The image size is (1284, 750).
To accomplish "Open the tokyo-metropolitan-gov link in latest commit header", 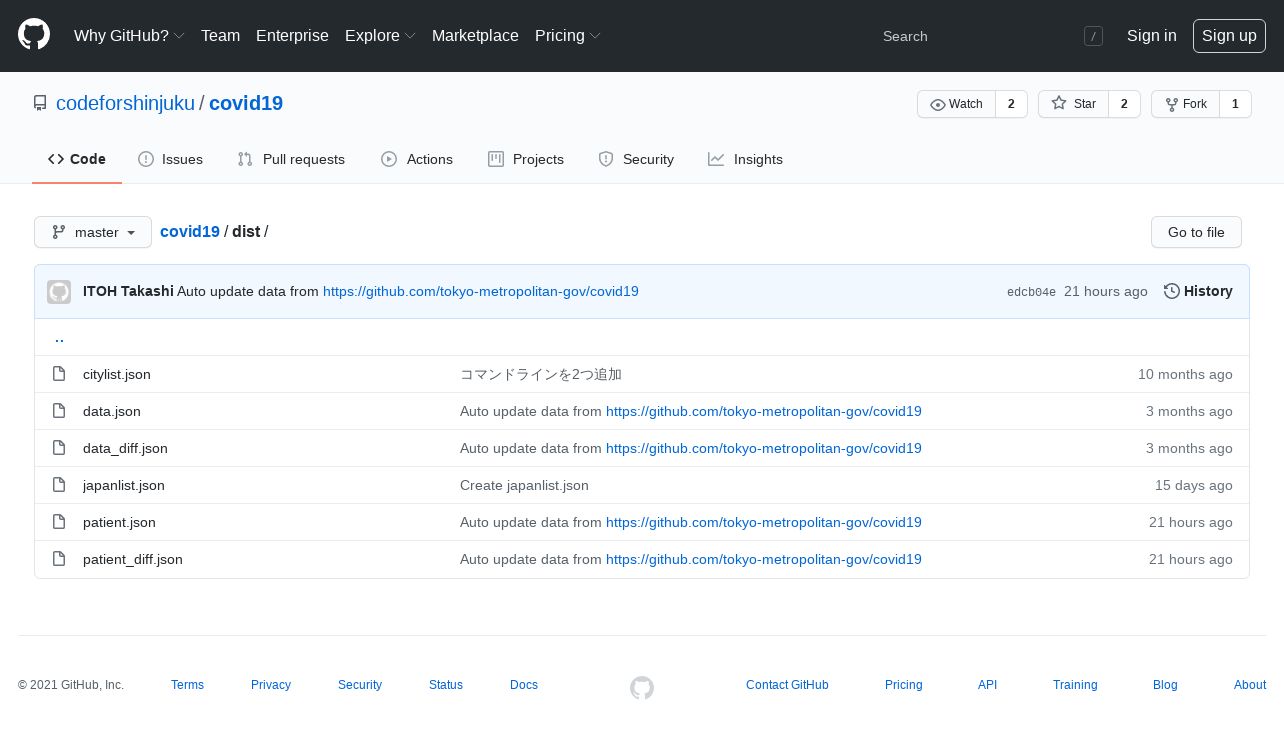I will pyautogui.click(x=481, y=292).
